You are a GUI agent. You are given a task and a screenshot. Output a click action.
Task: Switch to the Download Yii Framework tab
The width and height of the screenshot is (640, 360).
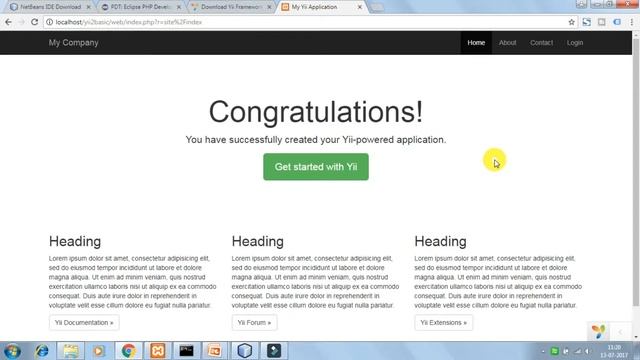[230, 7]
